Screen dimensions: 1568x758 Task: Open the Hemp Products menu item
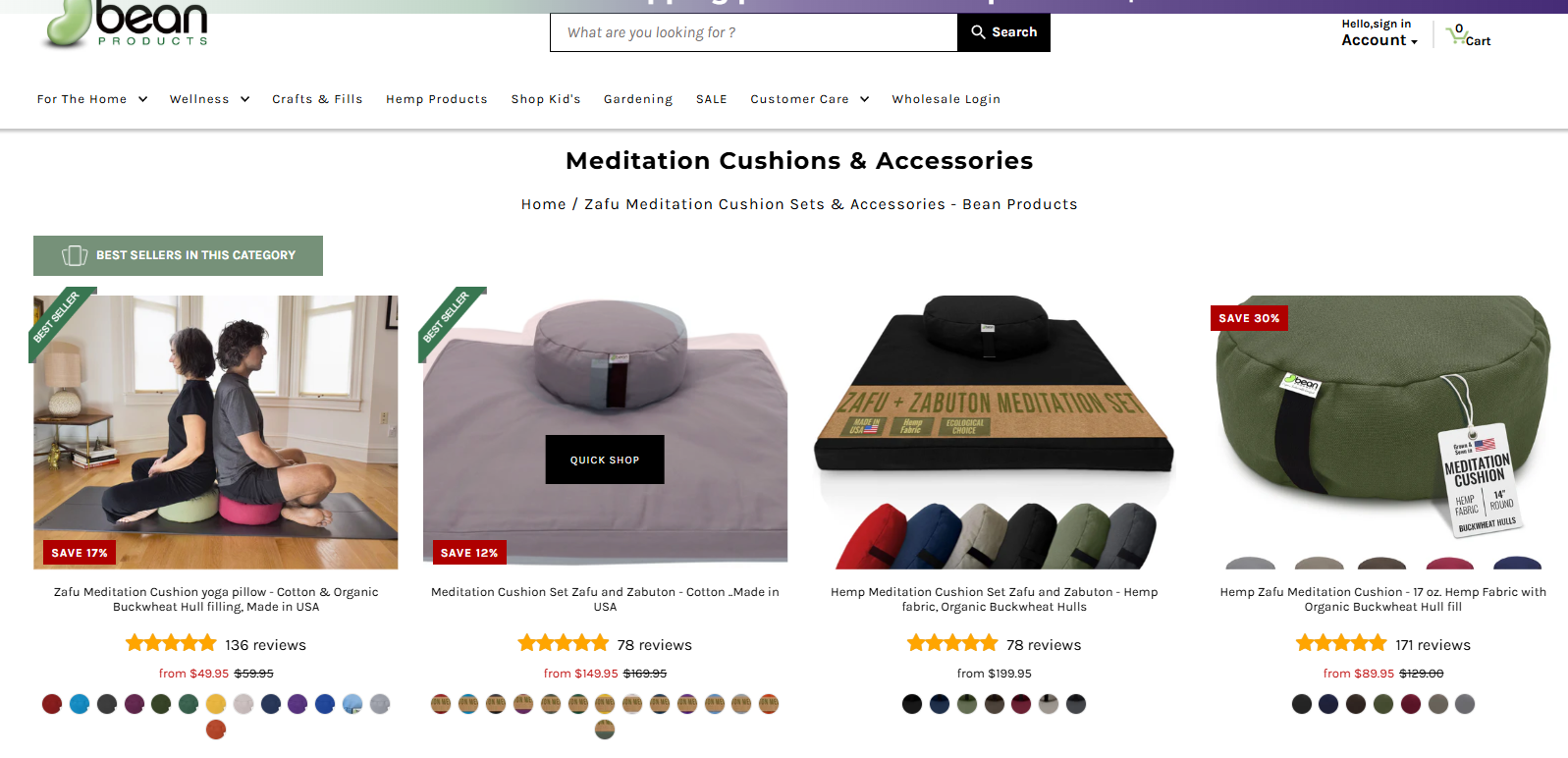(x=437, y=99)
